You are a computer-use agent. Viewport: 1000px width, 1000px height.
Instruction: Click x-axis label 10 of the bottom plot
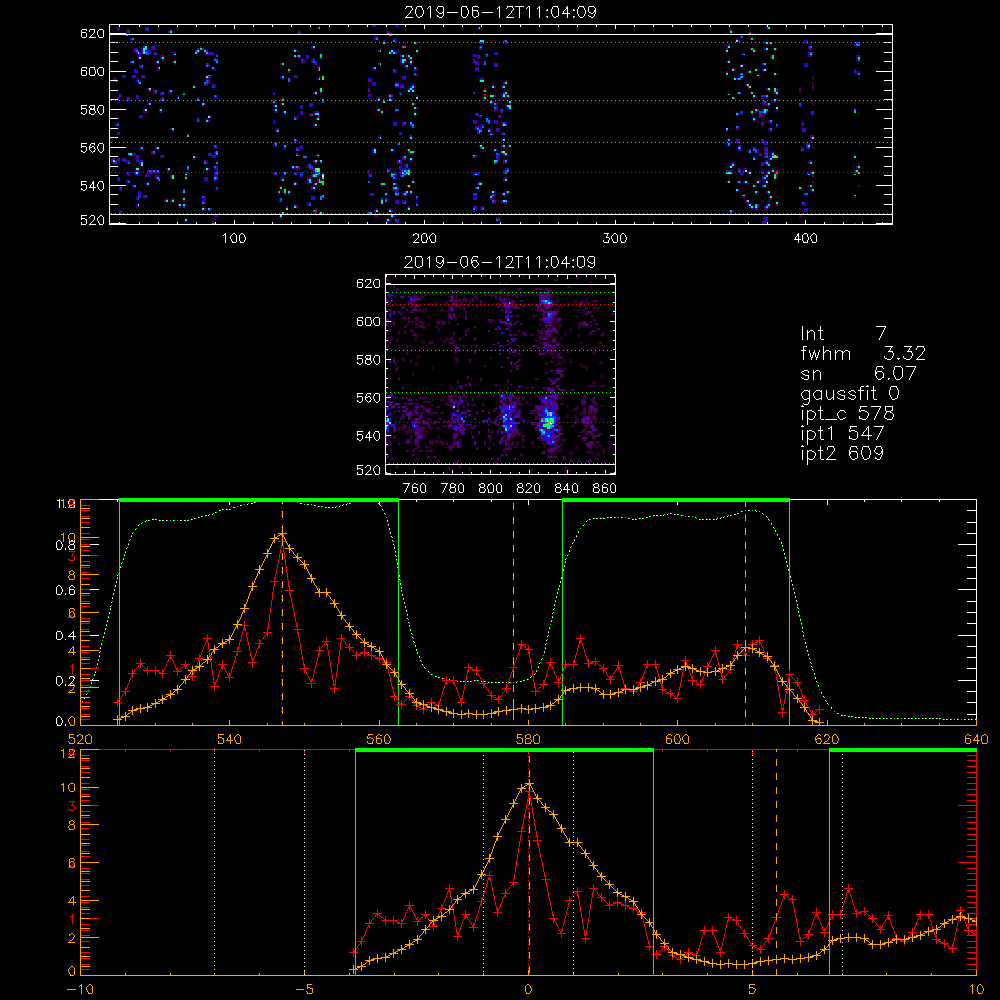[976, 990]
